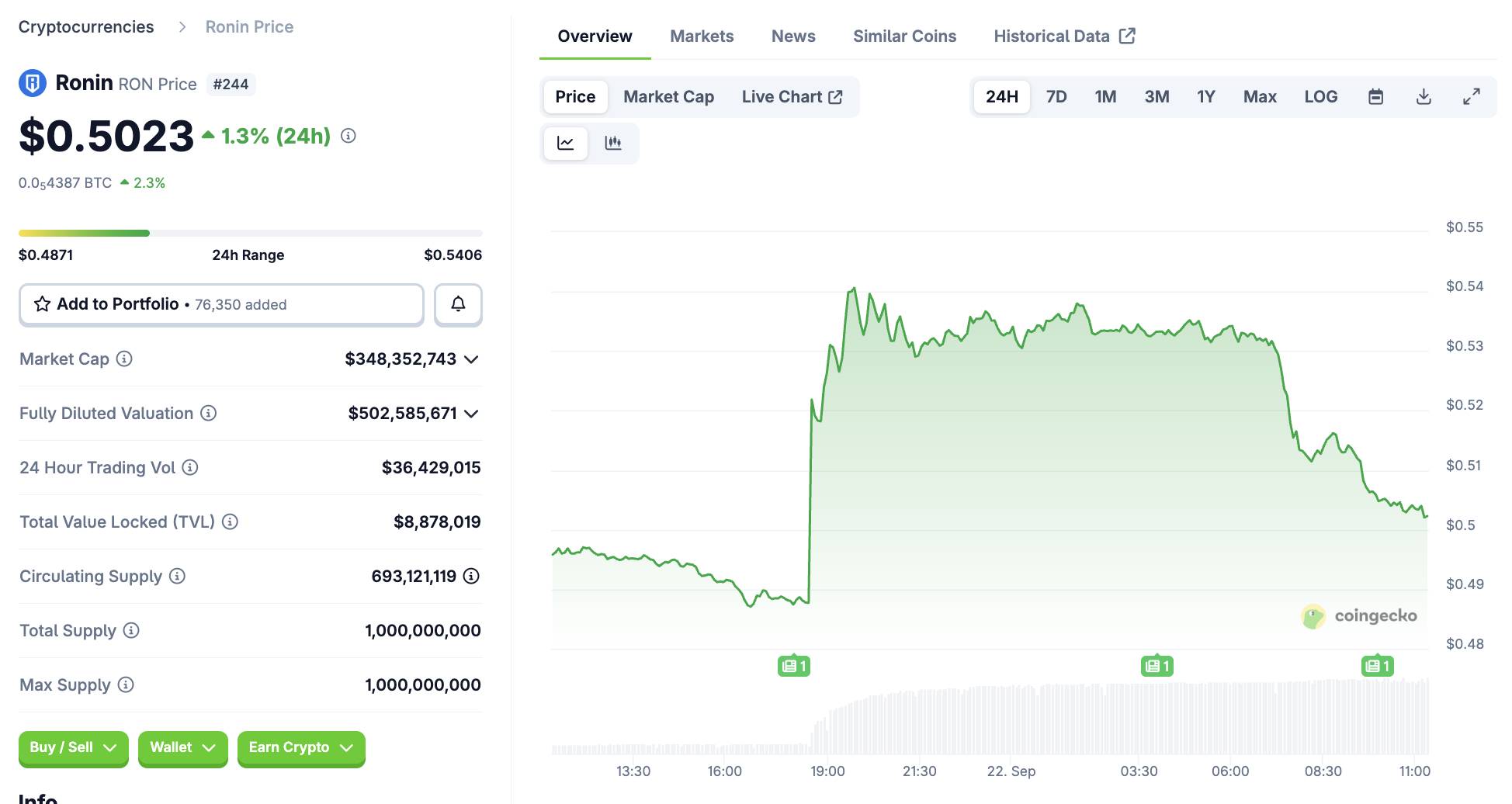Open the Historical Data tab
The image size is (1512, 804).
(x=1064, y=36)
